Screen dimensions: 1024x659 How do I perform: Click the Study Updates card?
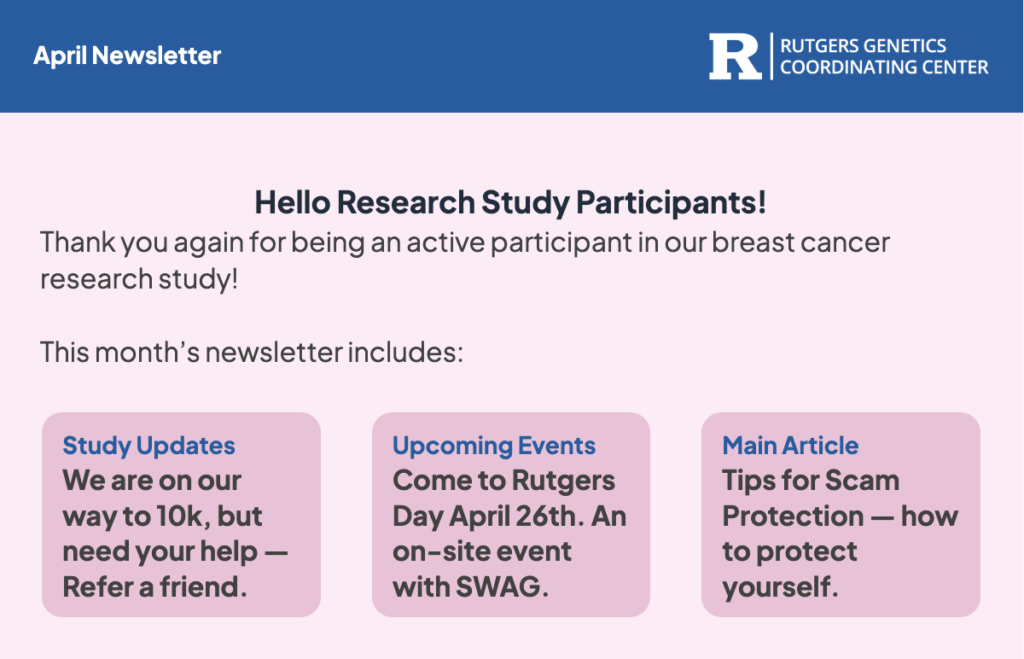(181, 515)
